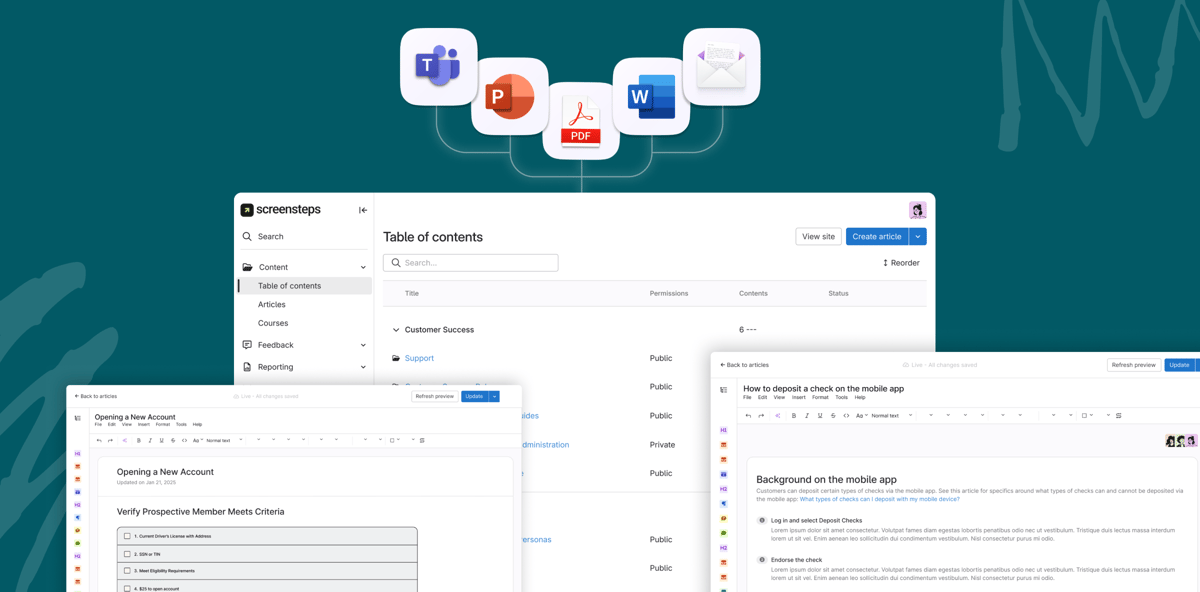
Task: Insert inline code in the mobile app article editor
Action: coord(846,416)
